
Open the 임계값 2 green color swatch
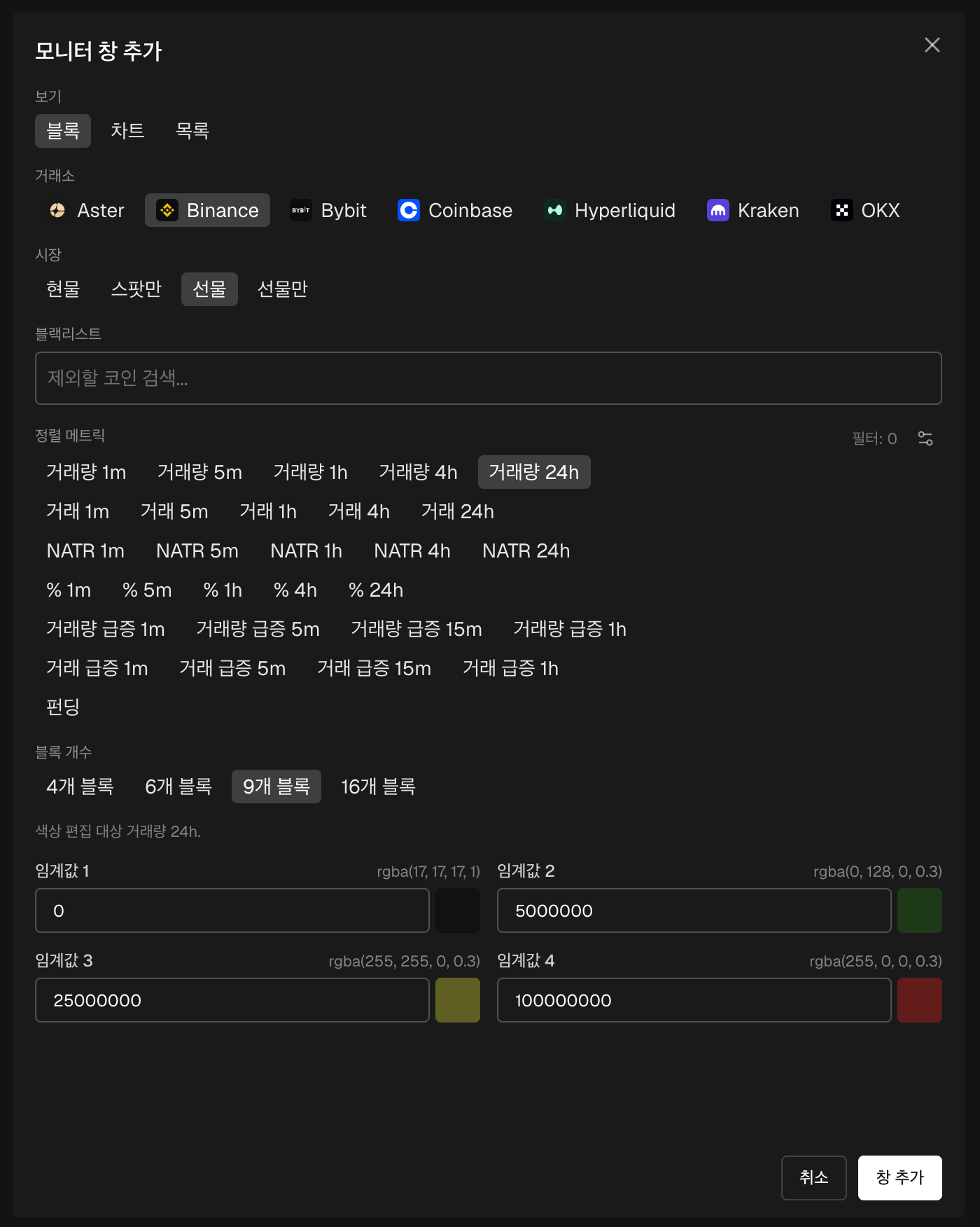pyautogui.click(x=920, y=910)
